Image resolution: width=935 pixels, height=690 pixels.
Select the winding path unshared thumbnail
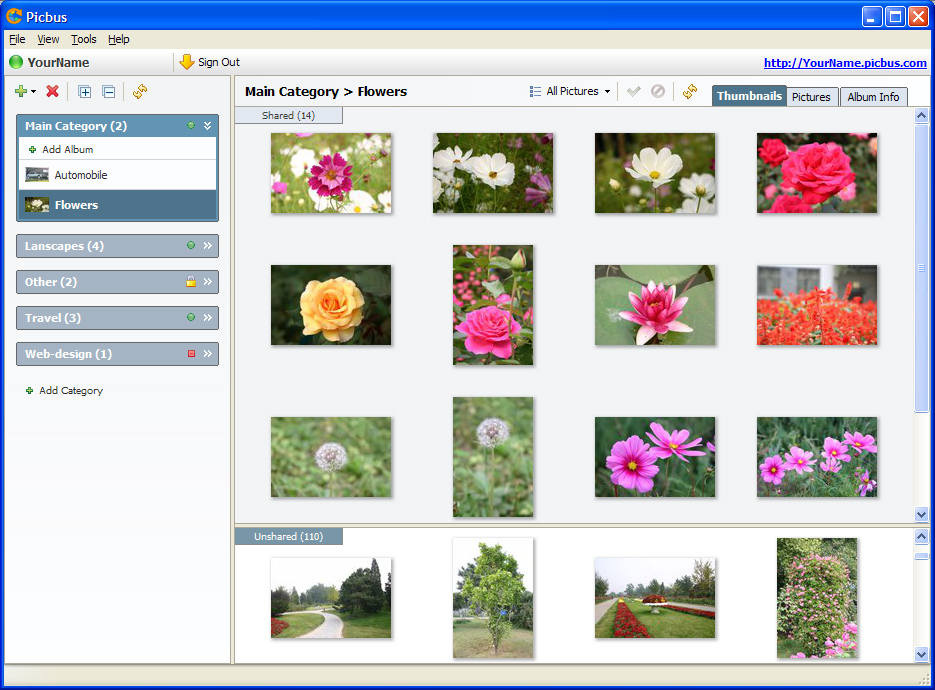point(331,598)
